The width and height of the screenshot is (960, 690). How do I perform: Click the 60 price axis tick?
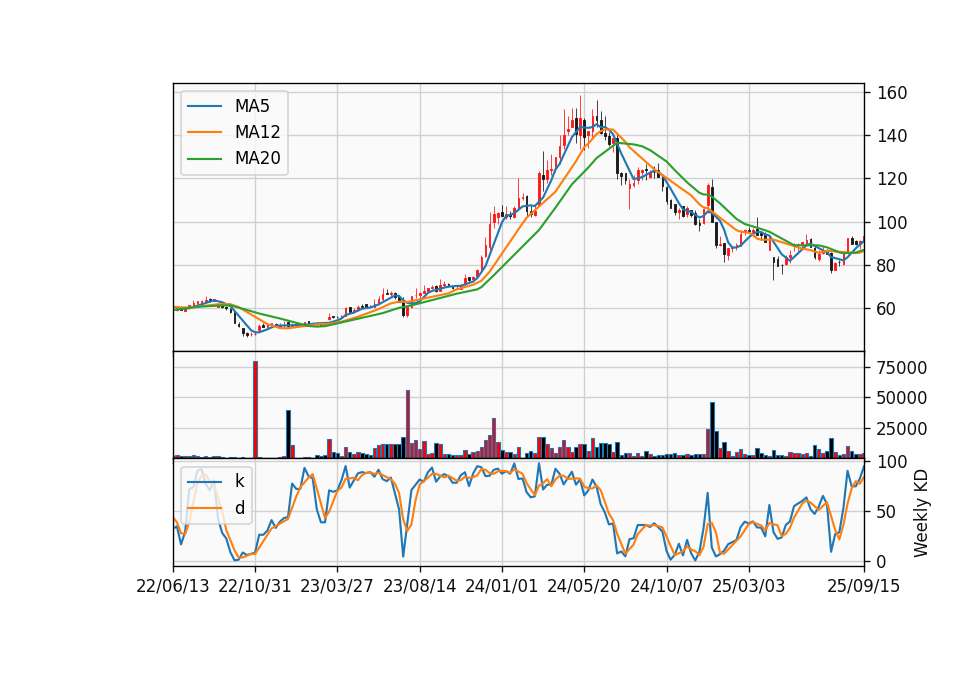tap(887, 309)
